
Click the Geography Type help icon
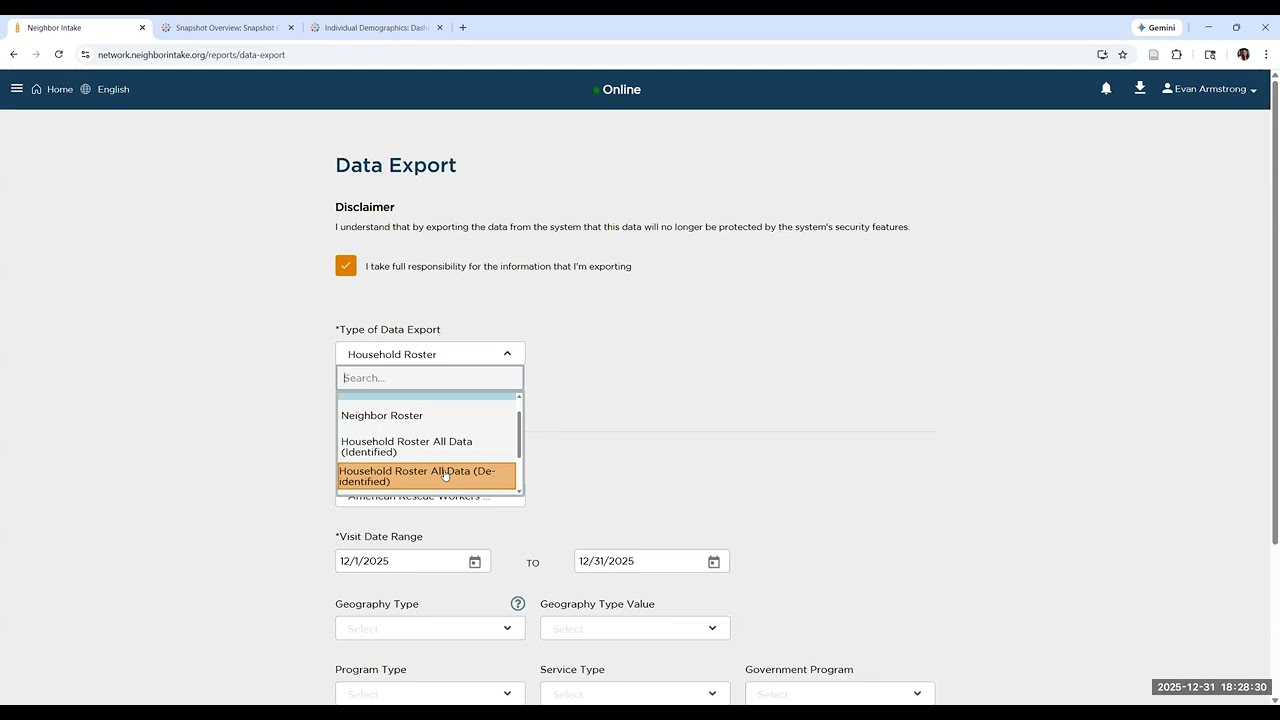518,604
